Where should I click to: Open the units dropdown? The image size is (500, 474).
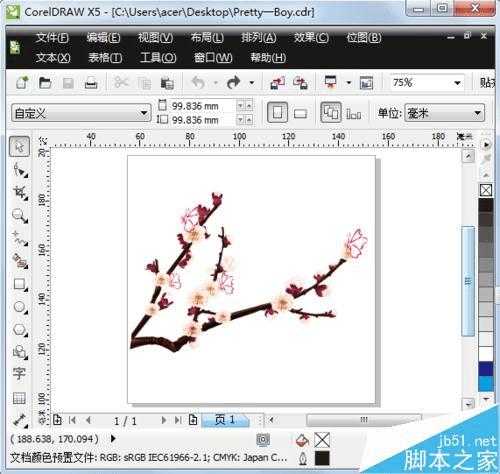pyautogui.click(x=444, y=113)
